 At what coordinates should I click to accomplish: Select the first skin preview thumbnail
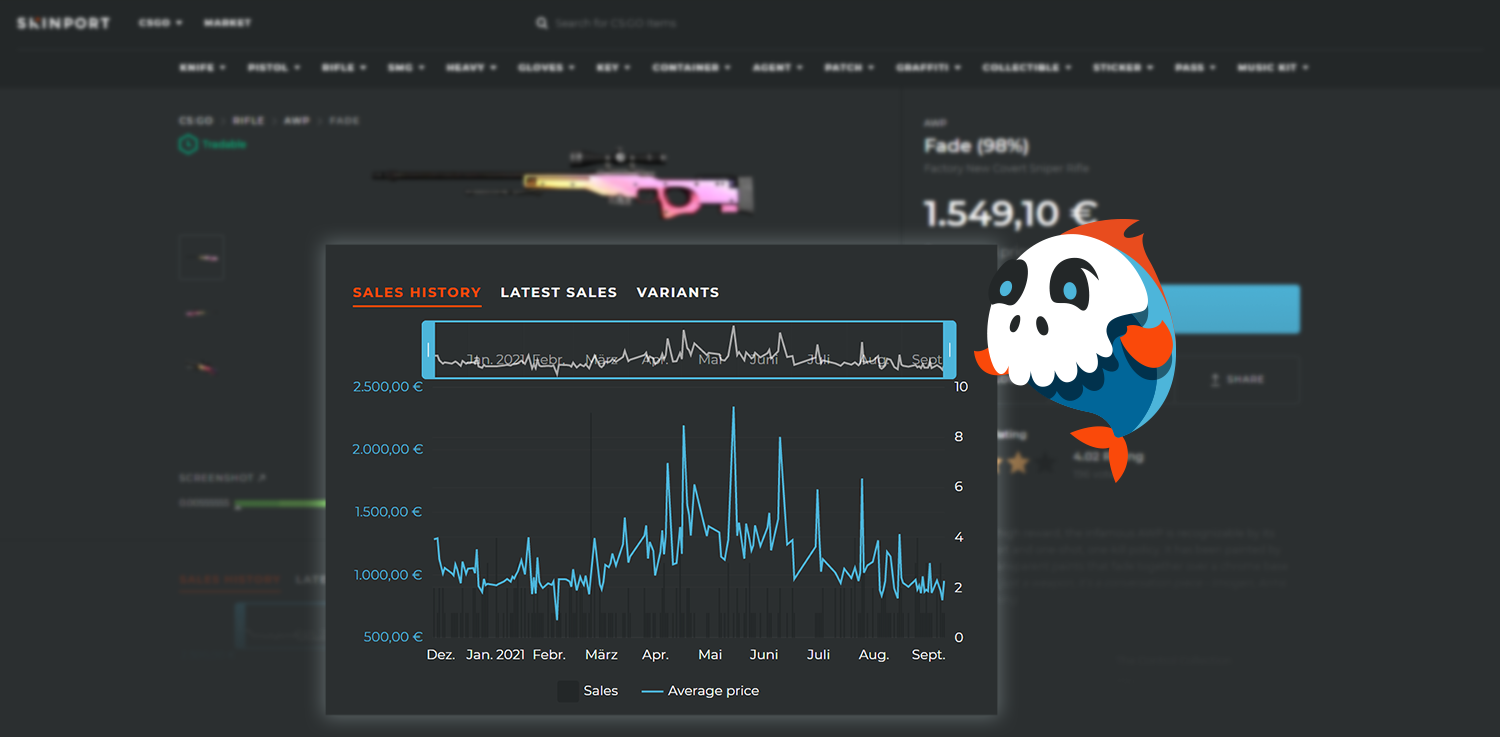point(201,257)
